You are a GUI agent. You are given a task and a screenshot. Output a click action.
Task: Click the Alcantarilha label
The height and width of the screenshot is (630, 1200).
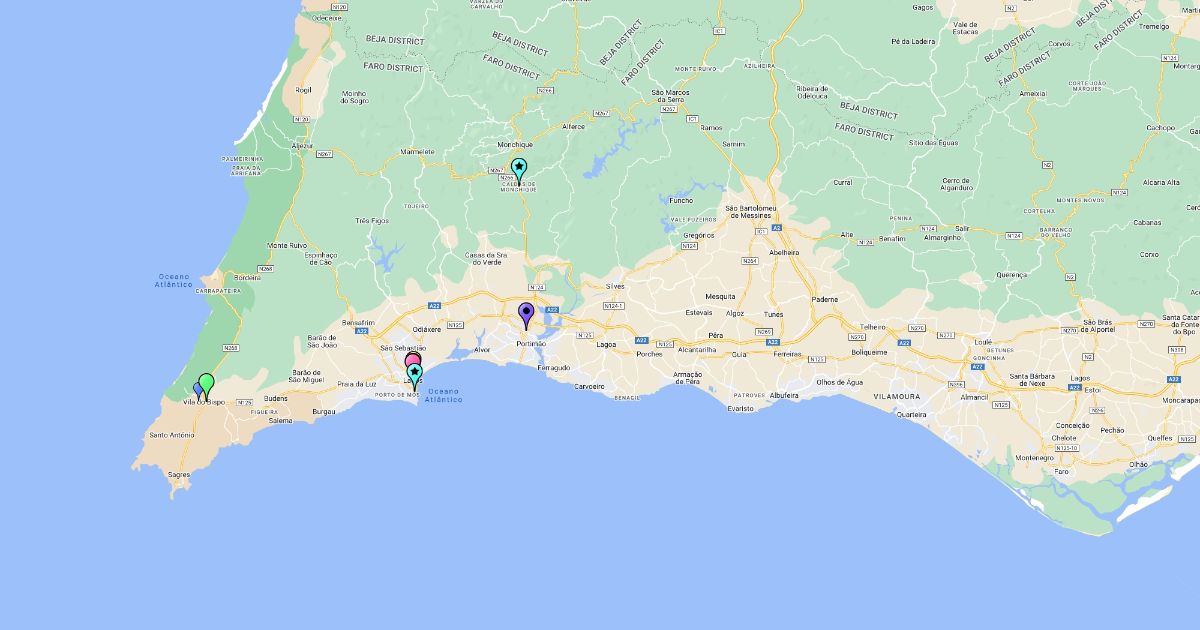(x=698, y=350)
